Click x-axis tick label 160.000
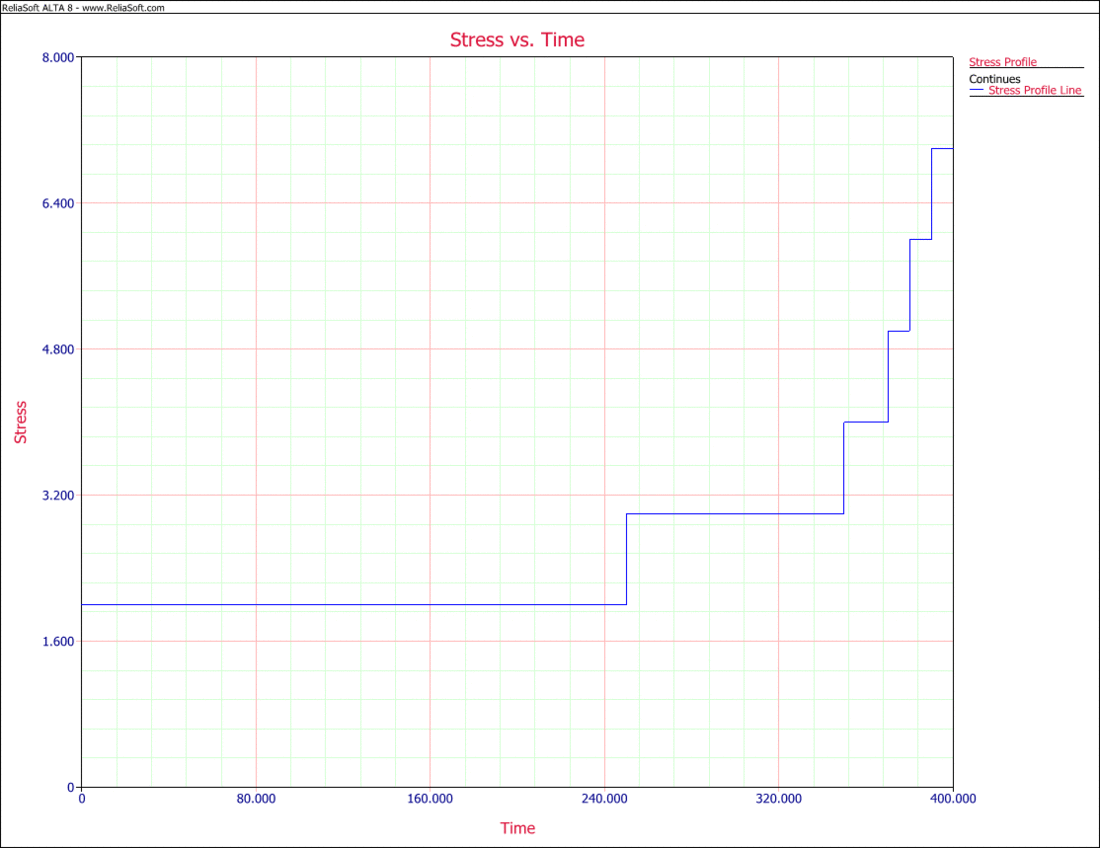This screenshot has height=848, width=1100. click(x=430, y=799)
